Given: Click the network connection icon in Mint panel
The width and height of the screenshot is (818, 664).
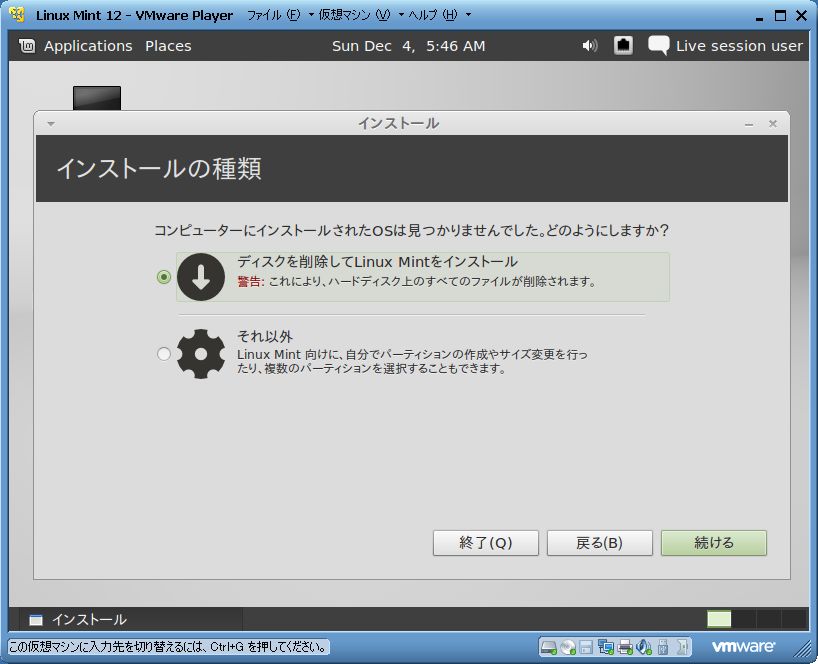Looking at the screenshot, I should tap(623, 45).
